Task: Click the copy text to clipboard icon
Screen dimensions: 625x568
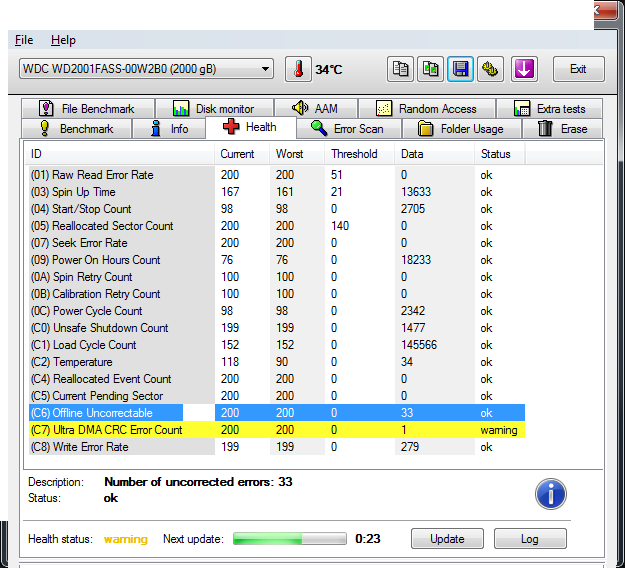Action: point(401,69)
